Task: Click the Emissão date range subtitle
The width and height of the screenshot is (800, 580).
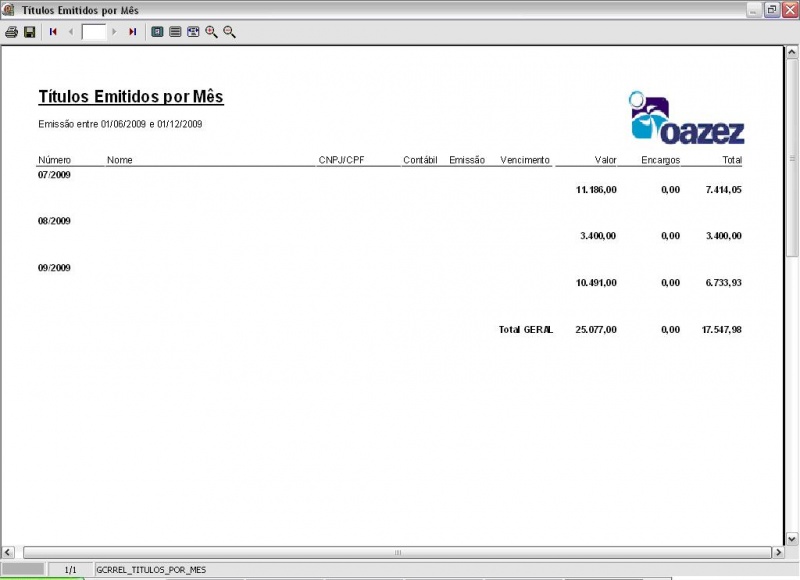Action: [120, 124]
